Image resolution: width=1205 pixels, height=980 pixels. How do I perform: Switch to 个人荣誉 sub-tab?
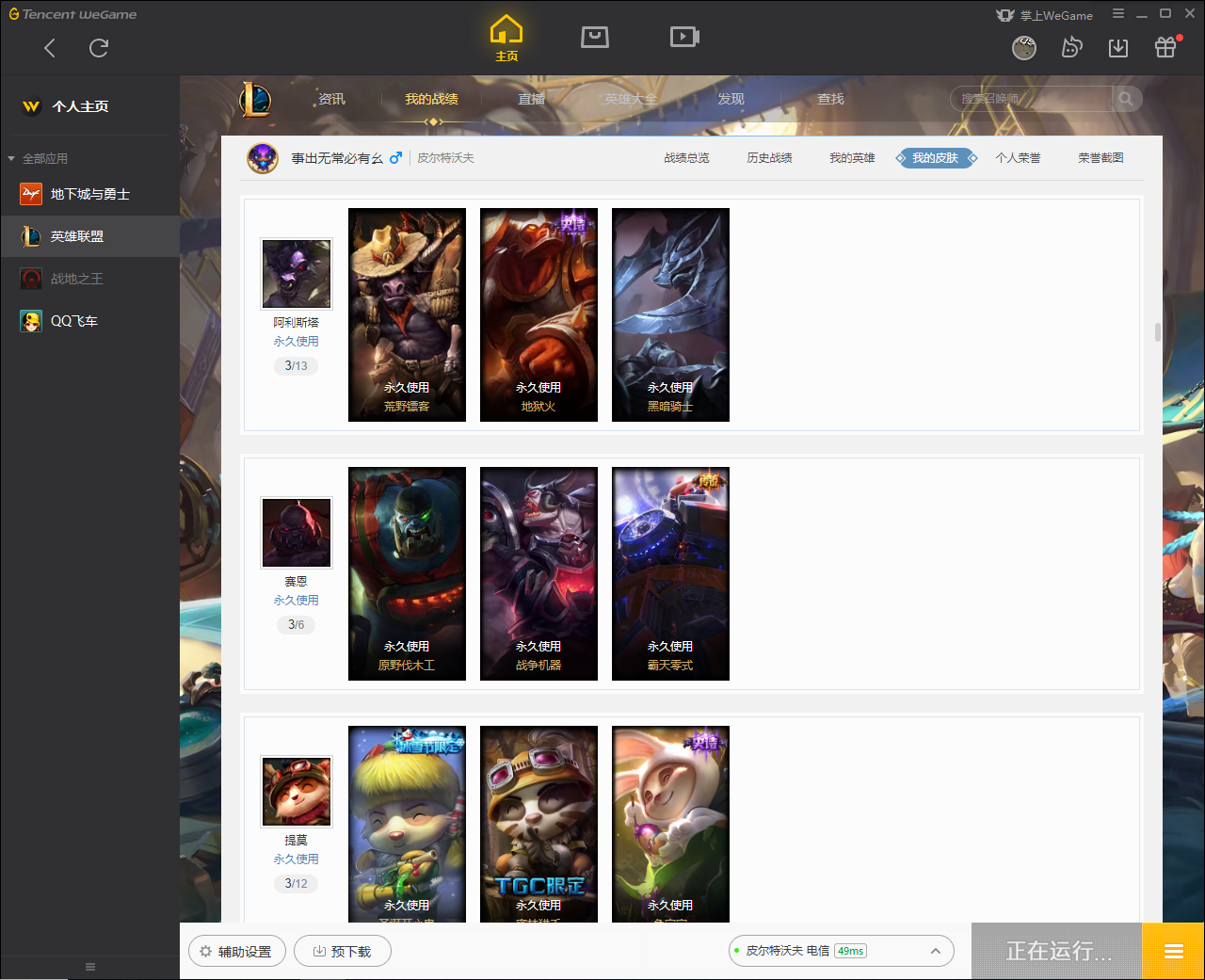pyautogui.click(x=1018, y=158)
